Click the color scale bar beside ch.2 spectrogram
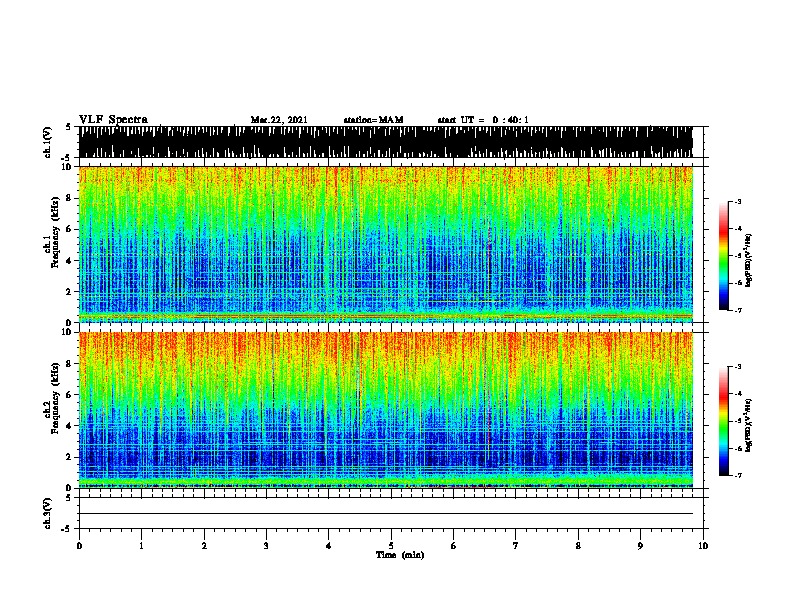The image size is (792, 612). (x=724, y=421)
